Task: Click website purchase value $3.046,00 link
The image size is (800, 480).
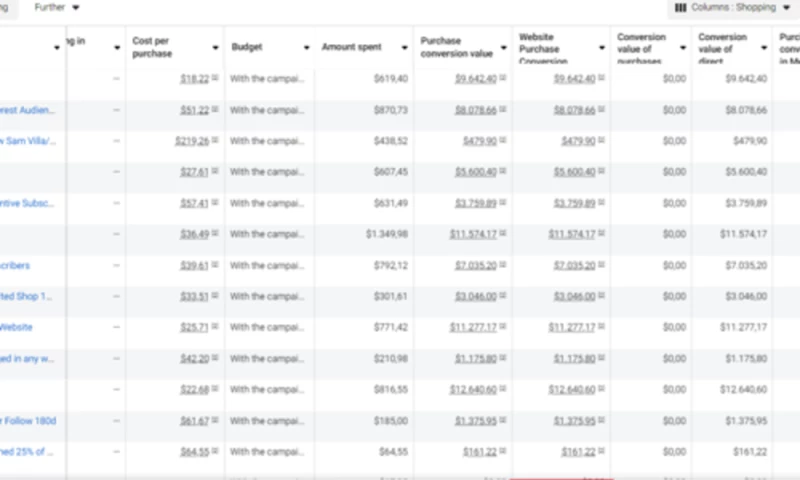Action: (574, 296)
